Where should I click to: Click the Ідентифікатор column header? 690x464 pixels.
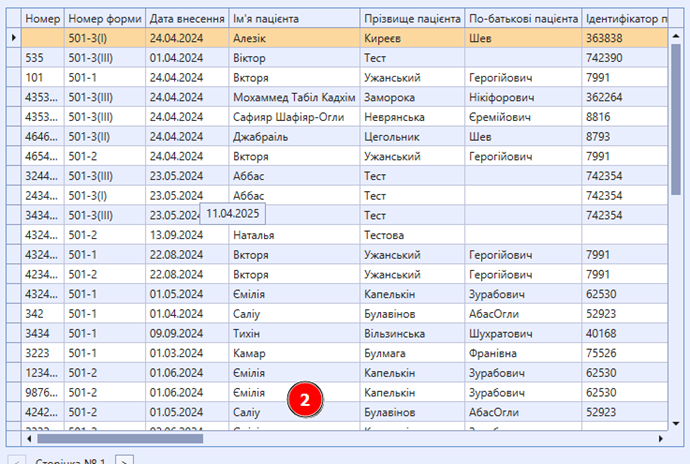pyautogui.click(x=625, y=18)
